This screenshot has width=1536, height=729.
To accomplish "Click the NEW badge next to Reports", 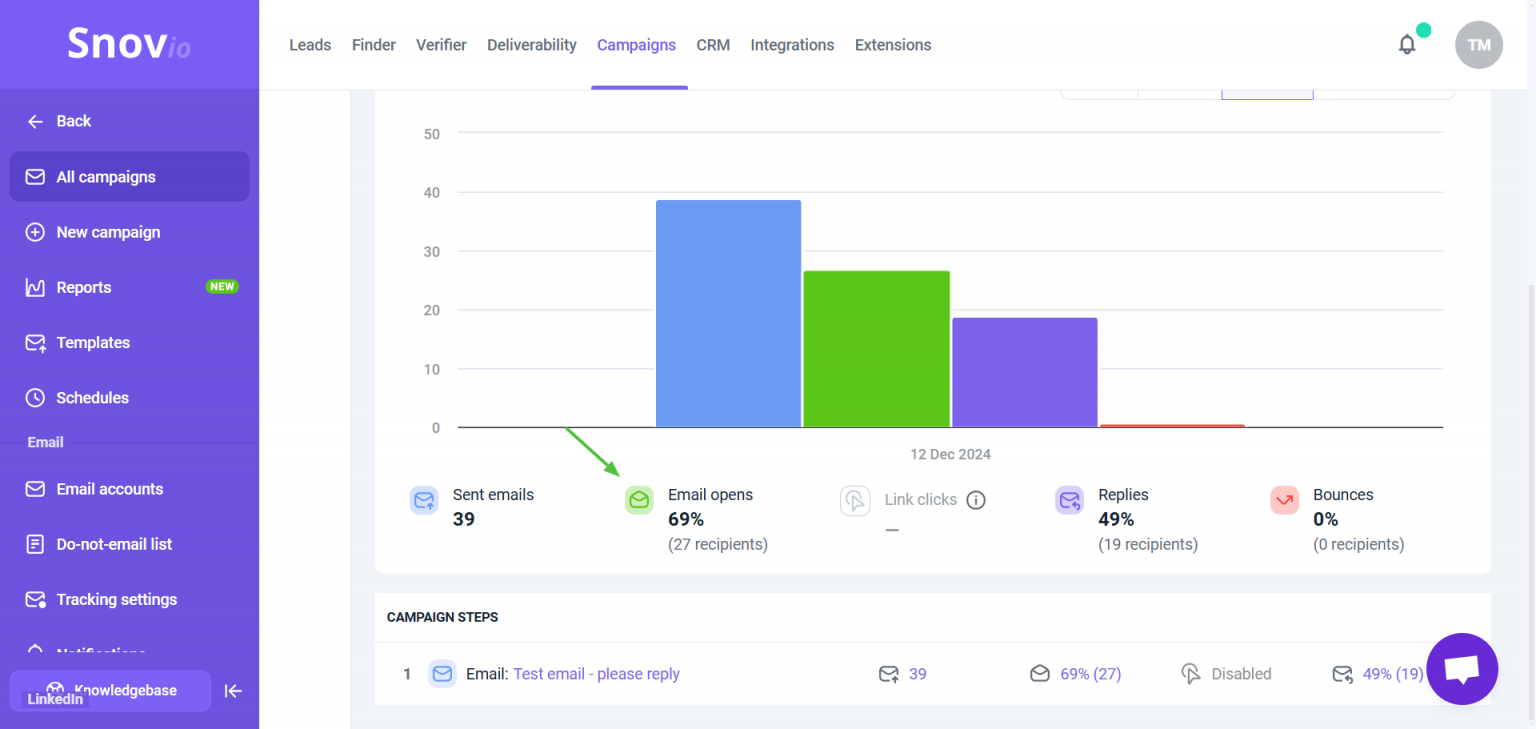I will pyautogui.click(x=222, y=287).
